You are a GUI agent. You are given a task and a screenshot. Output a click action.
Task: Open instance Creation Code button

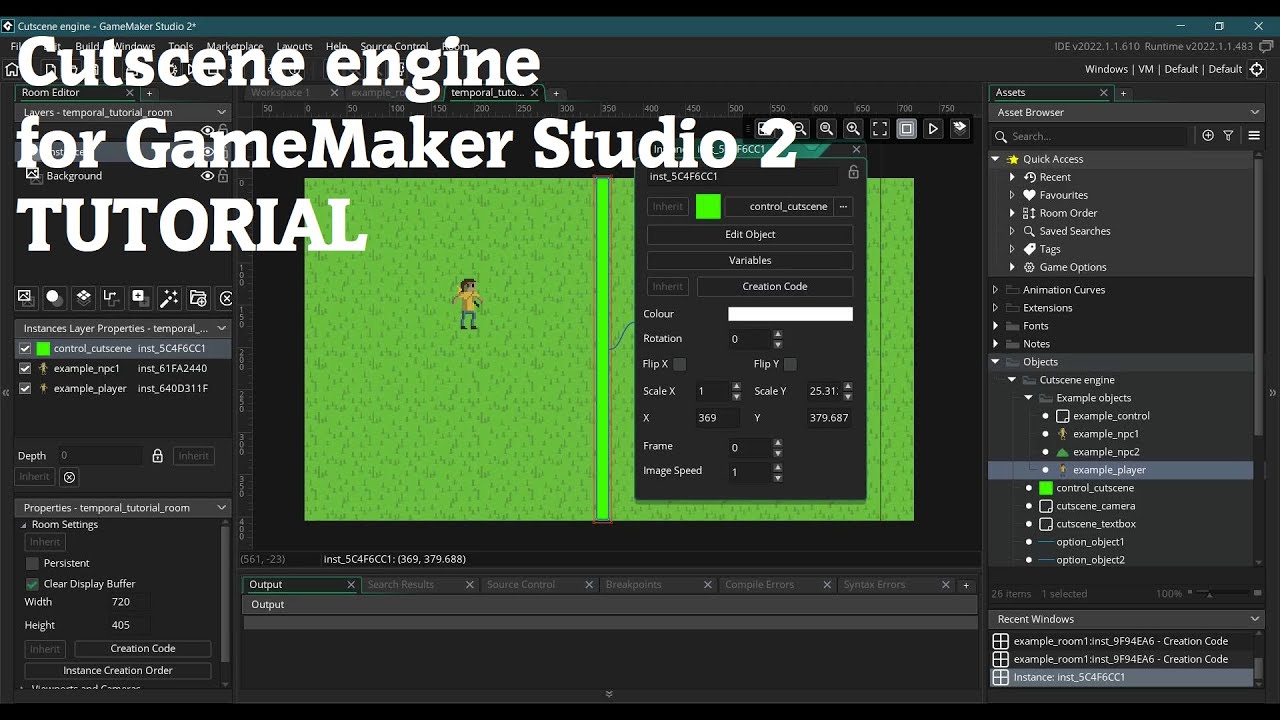click(x=775, y=286)
